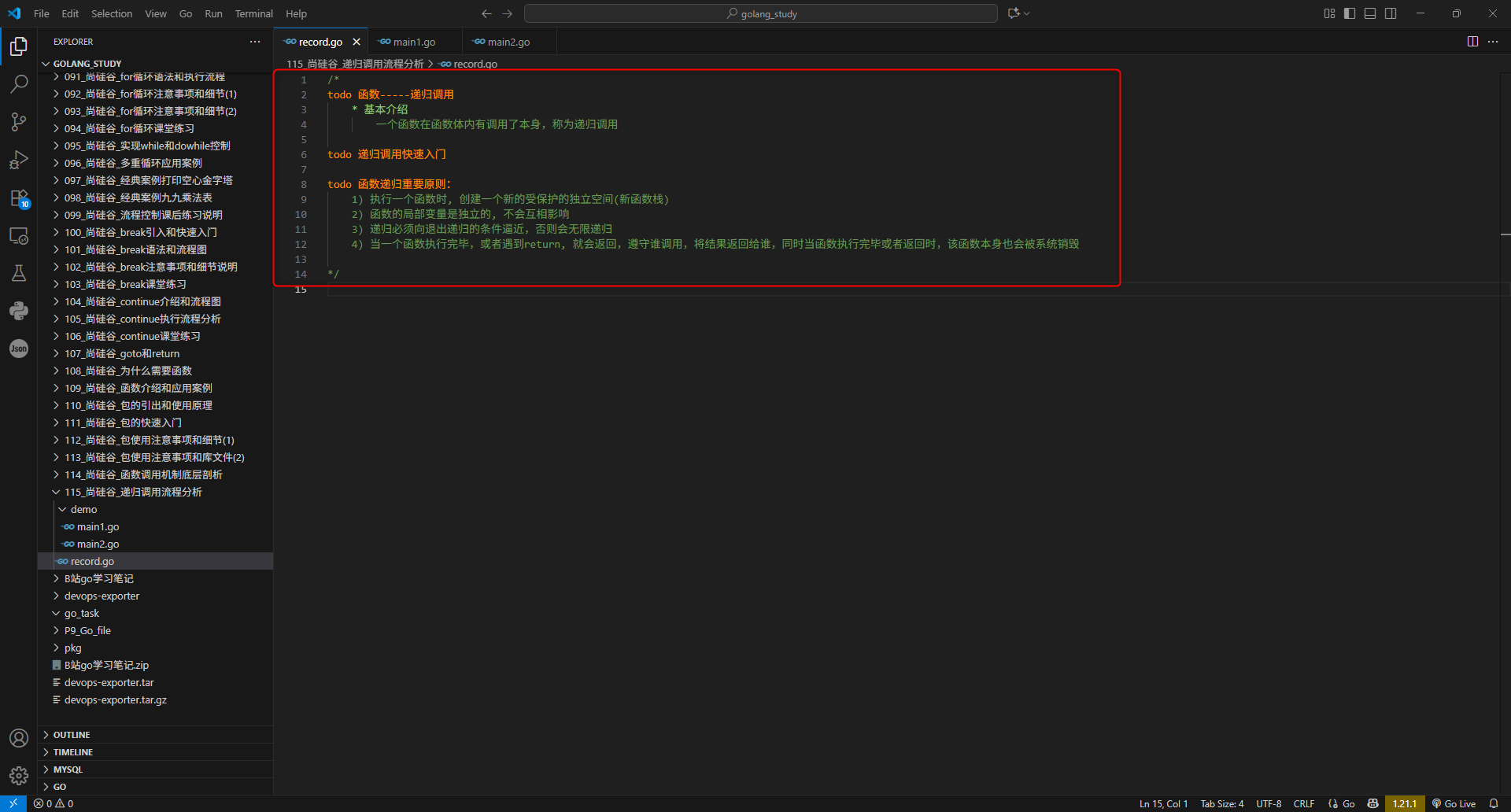The height and width of the screenshot is (812, 1511).
Task: Collapse the demo folder
Action: [156, 509]
